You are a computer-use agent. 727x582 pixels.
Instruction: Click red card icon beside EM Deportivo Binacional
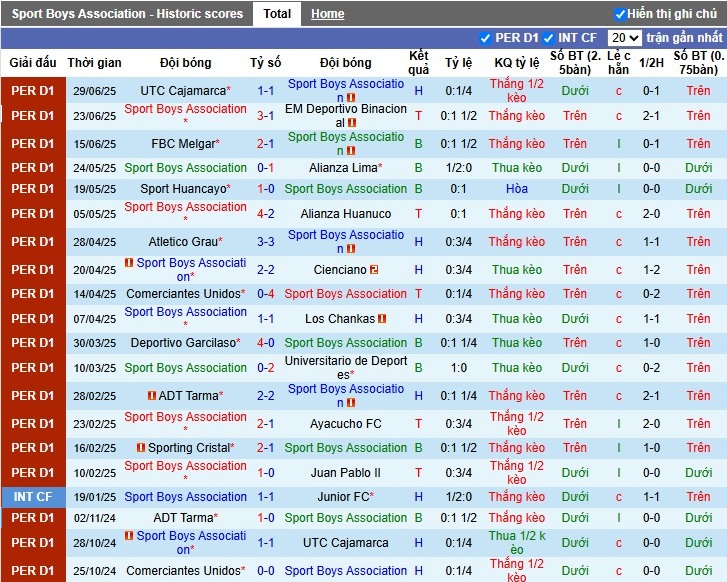click(x=352, y=123)
